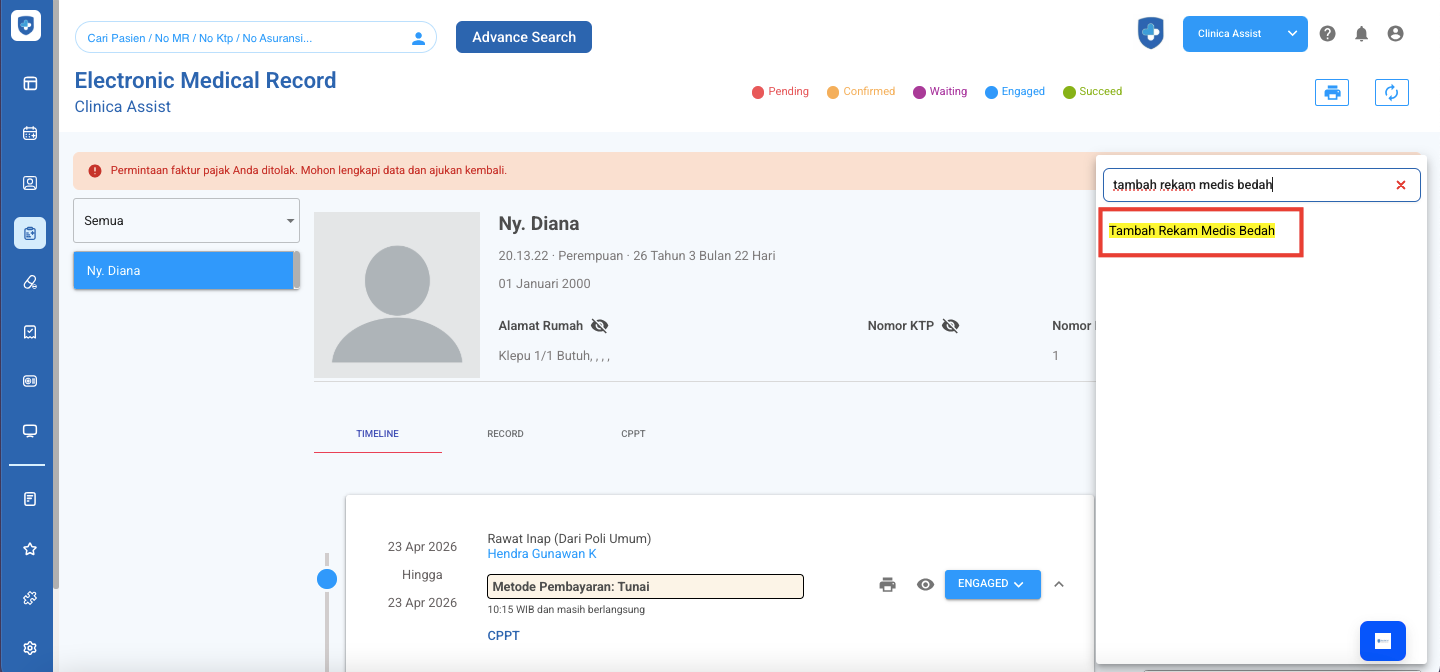Switch to the CPPT tab
The height and width of the screenshot is (672, 1440).
(633, 434)
